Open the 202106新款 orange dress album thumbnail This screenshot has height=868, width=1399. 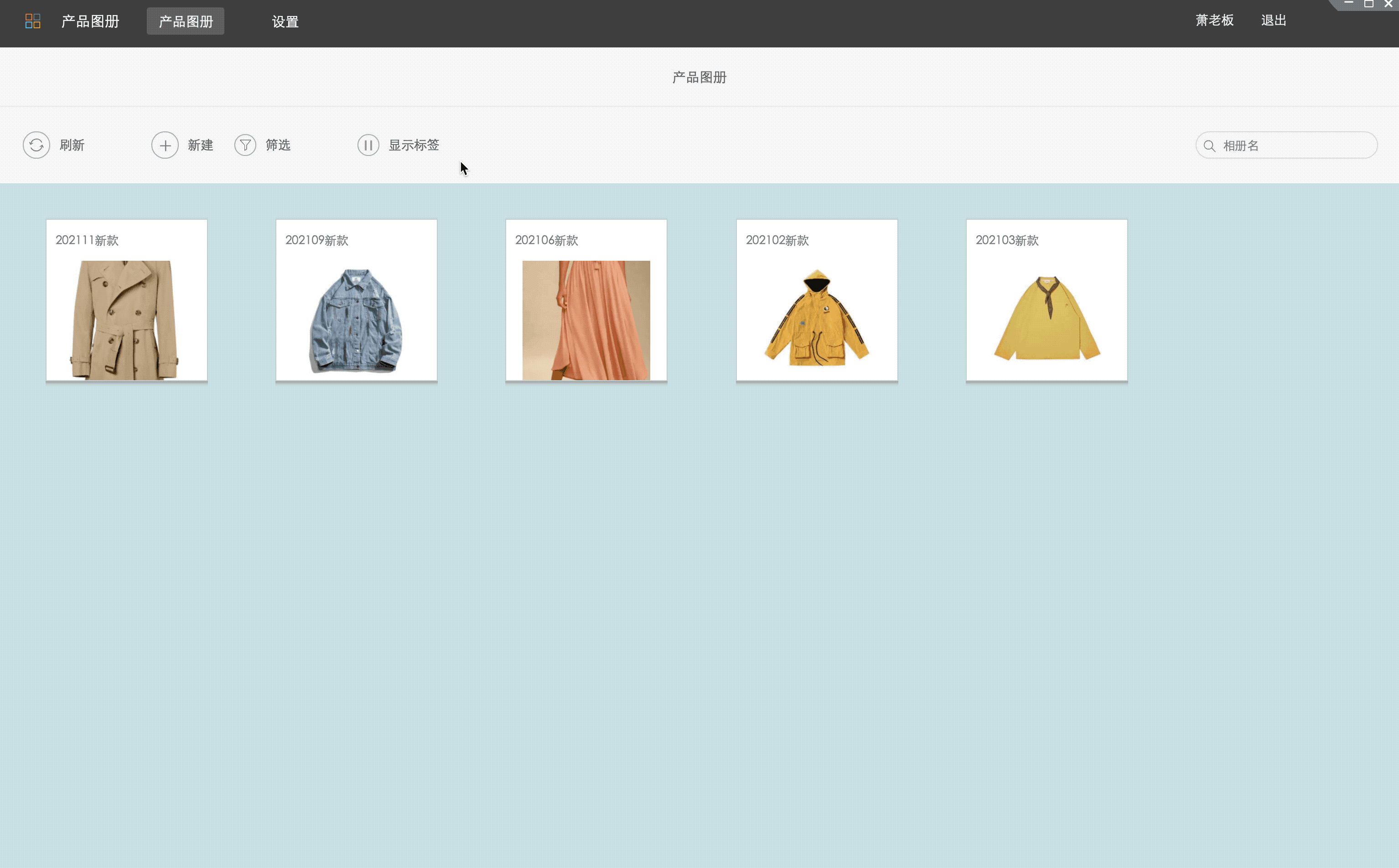click(x=586, y=320)
